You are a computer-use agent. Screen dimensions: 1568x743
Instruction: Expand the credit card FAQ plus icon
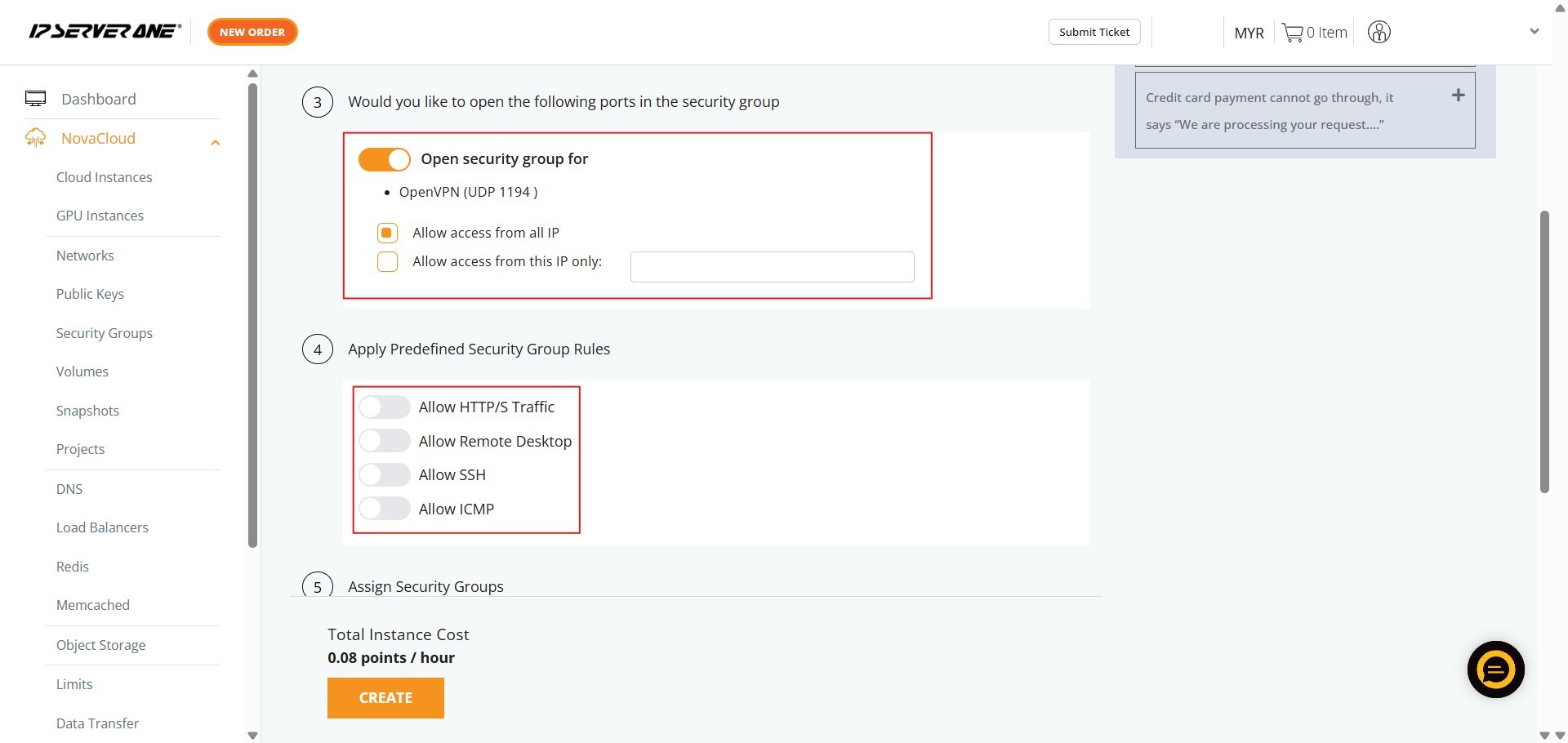click(1458, 96)
